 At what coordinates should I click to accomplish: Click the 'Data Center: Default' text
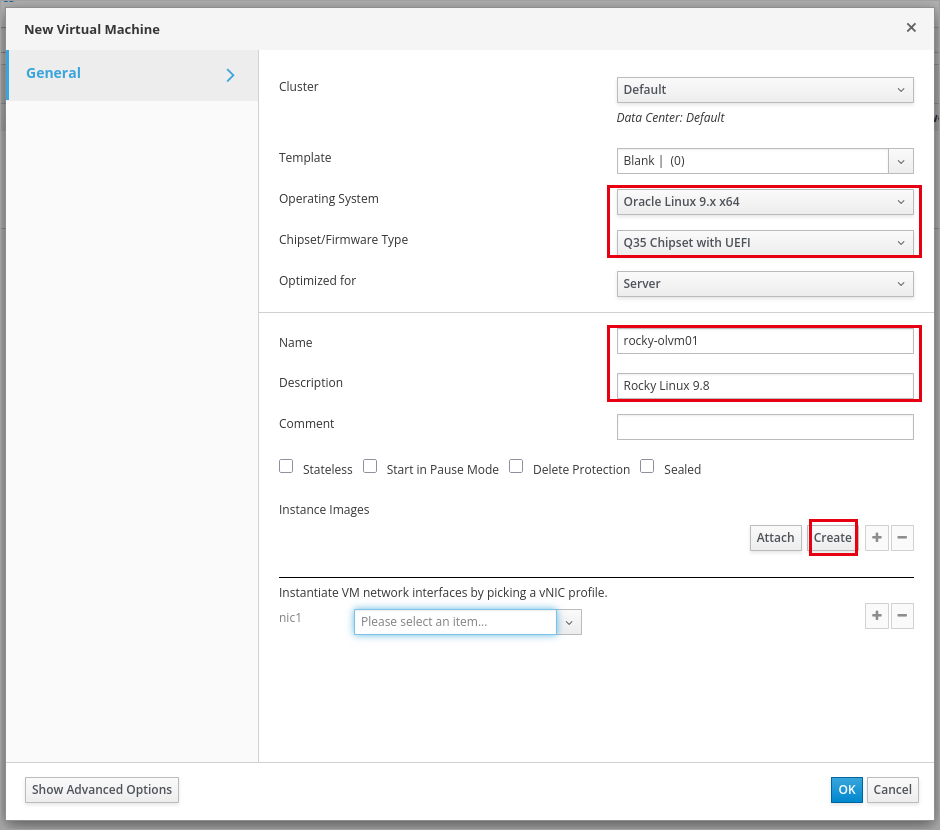pos(670,118)
